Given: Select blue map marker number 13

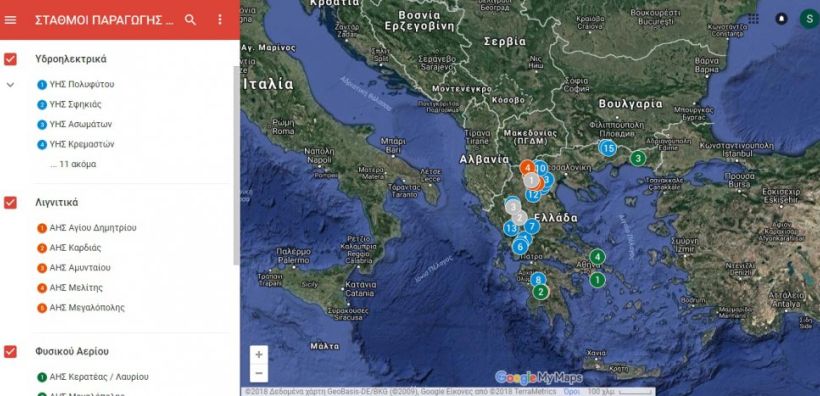Looking at the screenshot, I should click(511, 228).
